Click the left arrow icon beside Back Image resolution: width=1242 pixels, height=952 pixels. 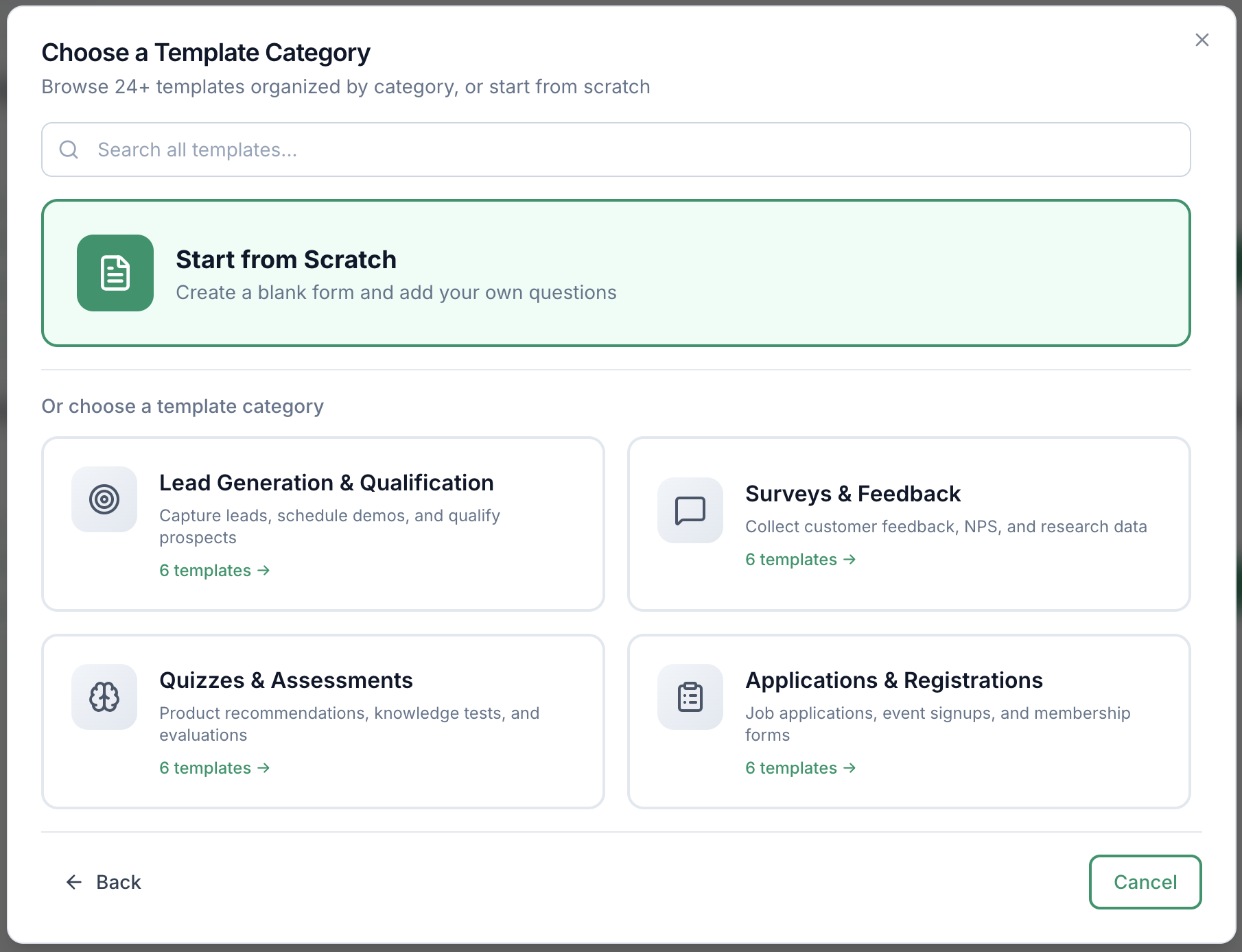[x=74, y=882]
